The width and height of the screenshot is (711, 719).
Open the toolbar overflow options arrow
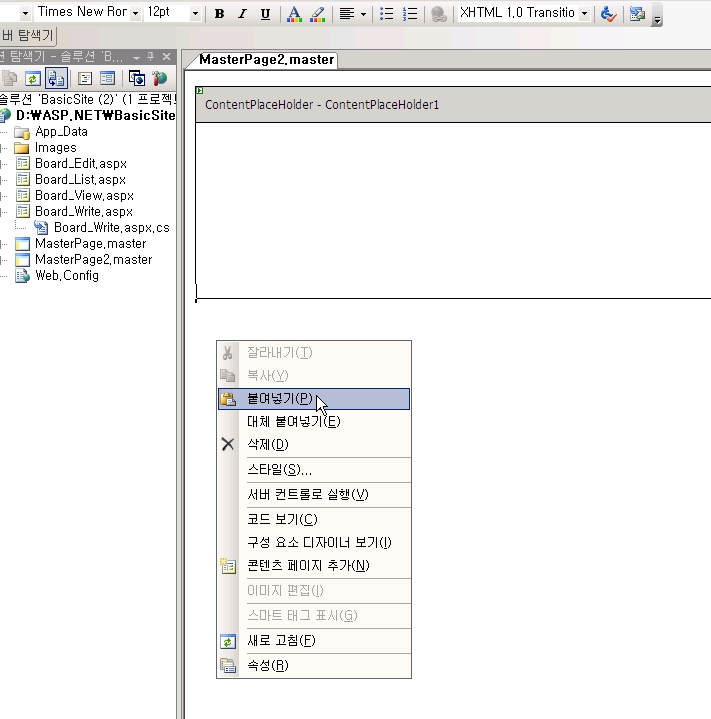tap(657, 19)
